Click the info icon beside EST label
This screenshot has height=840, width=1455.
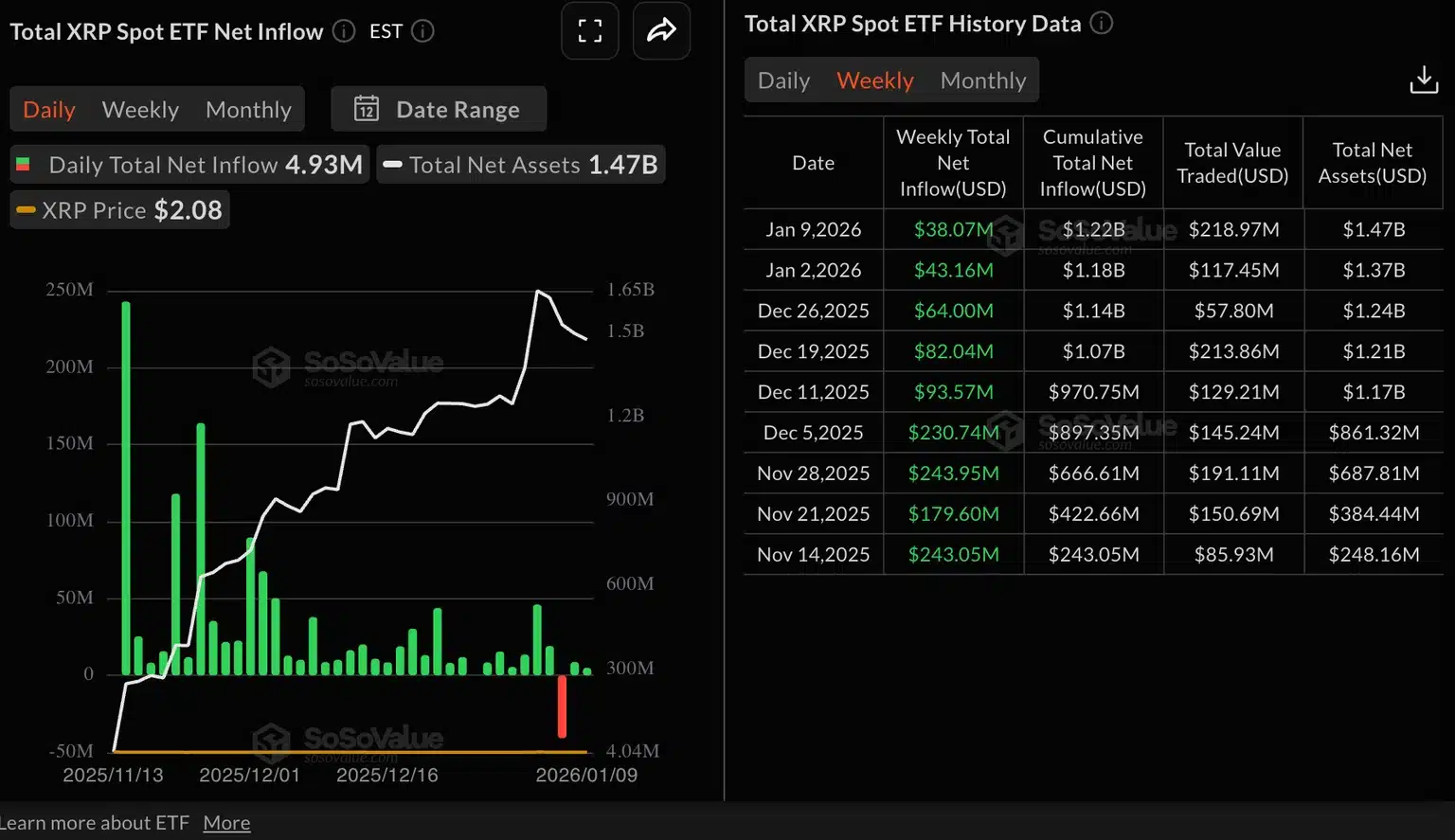click(423, 30)
